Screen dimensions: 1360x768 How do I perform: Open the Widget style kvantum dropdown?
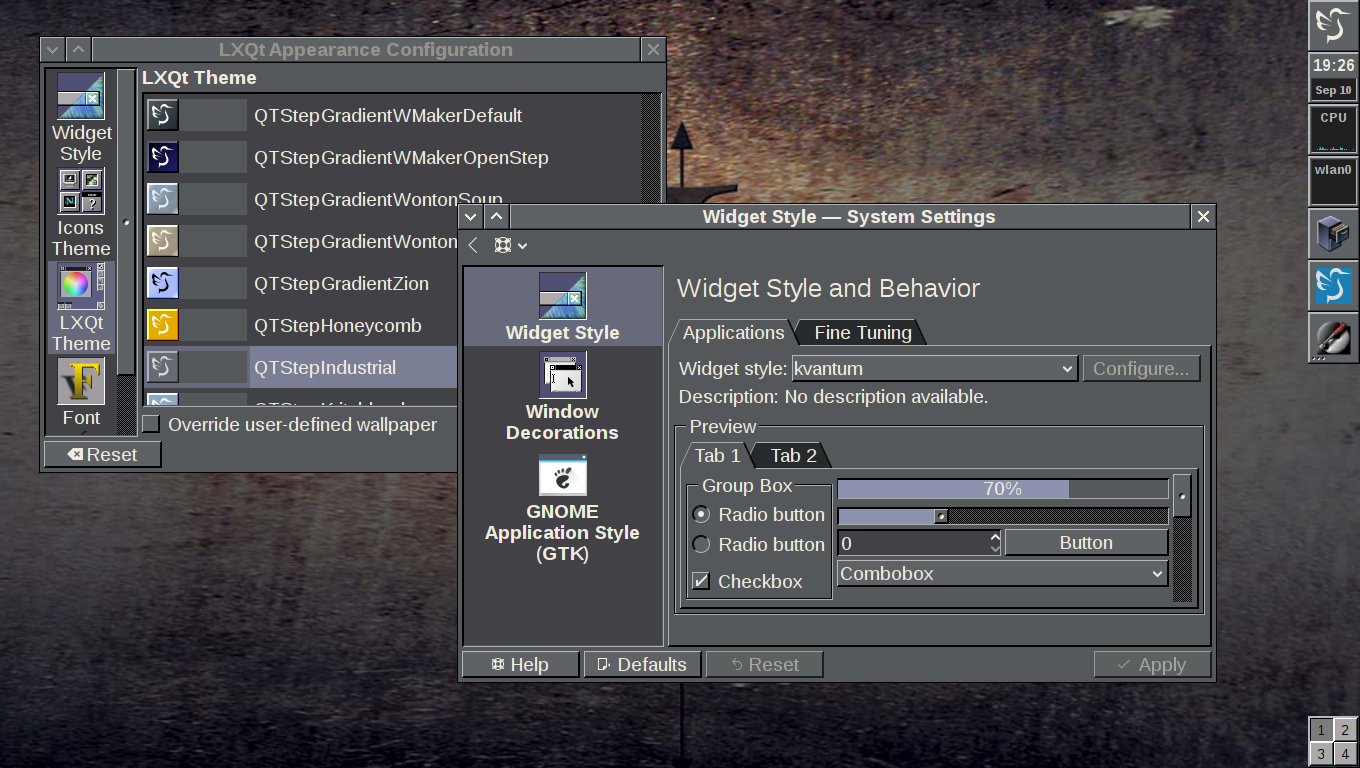point(934,369)
